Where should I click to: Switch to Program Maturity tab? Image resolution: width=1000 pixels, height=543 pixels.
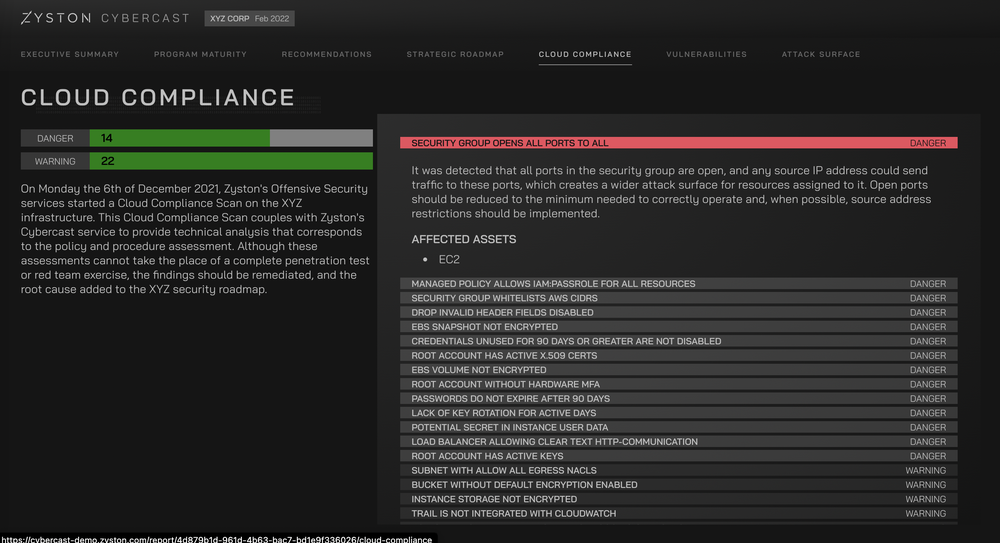[x=200, y=54]
